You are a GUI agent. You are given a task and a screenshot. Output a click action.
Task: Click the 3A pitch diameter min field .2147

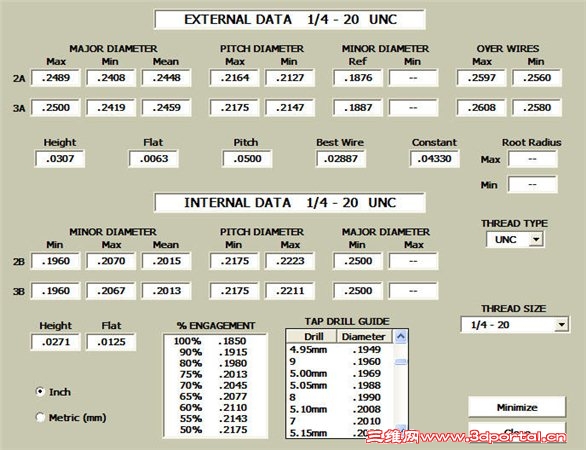pos(290,108)
